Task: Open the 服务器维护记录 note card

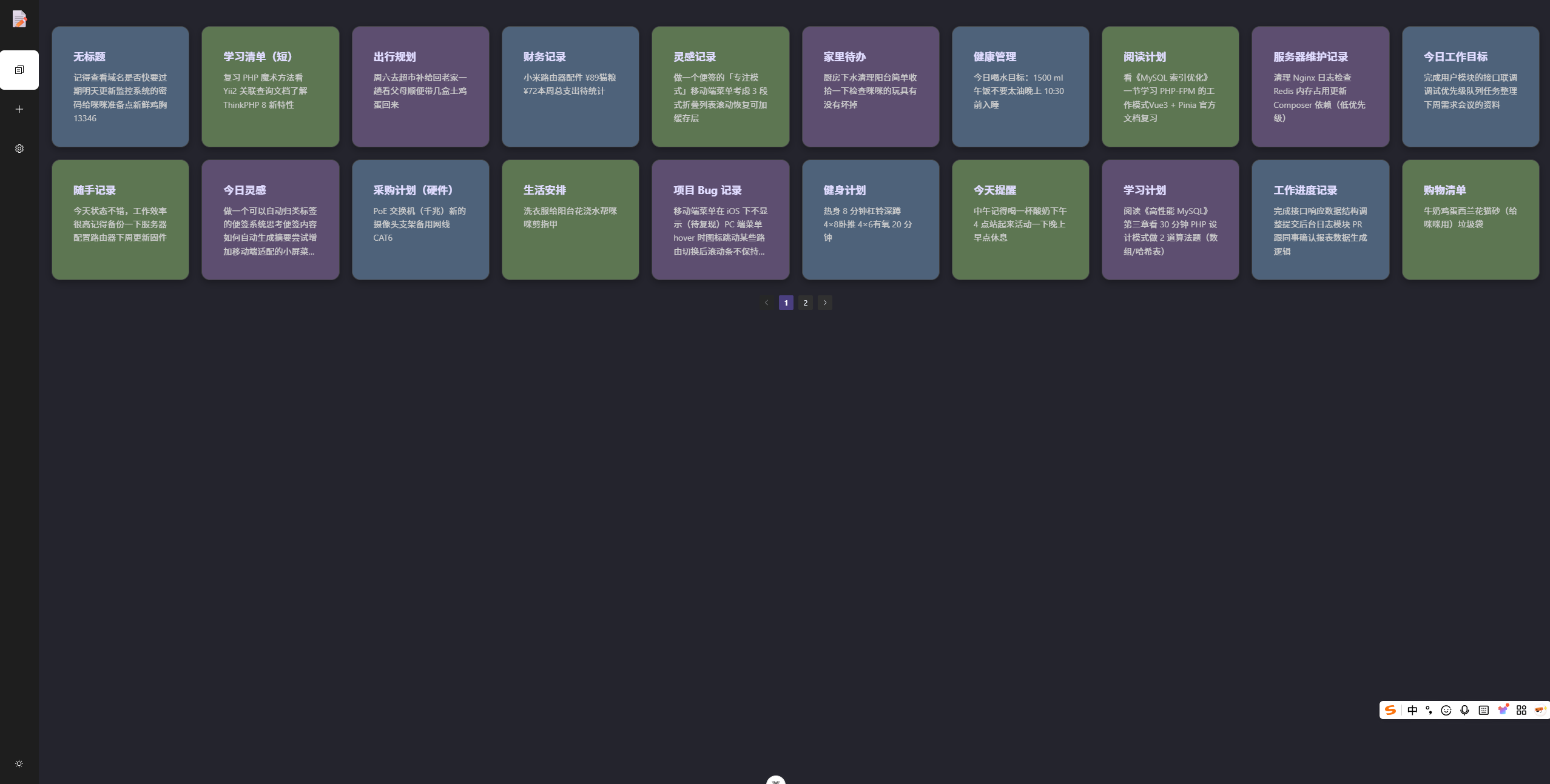Action: coord(1320,86)
